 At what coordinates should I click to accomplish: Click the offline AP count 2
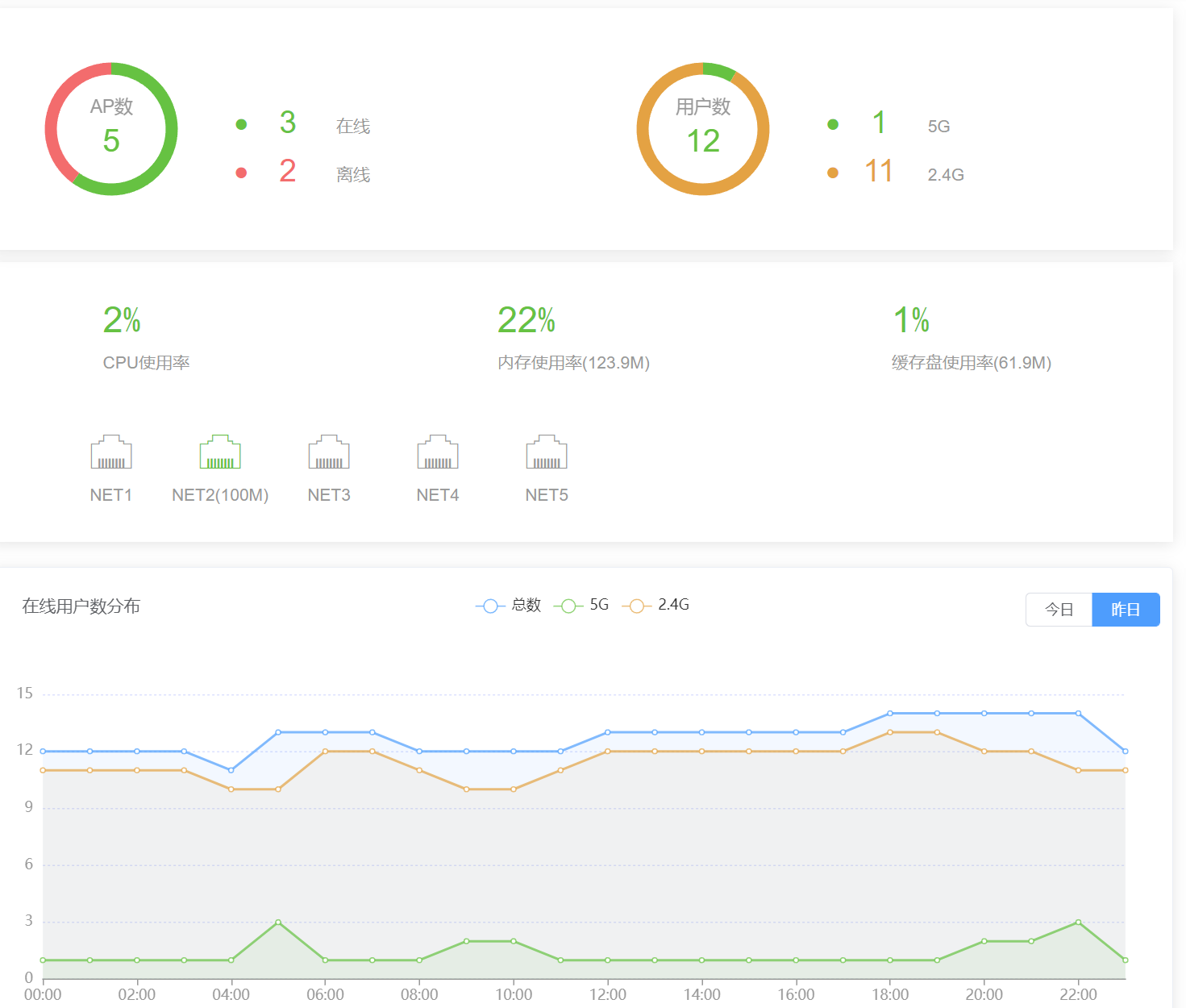click(288, 171)
